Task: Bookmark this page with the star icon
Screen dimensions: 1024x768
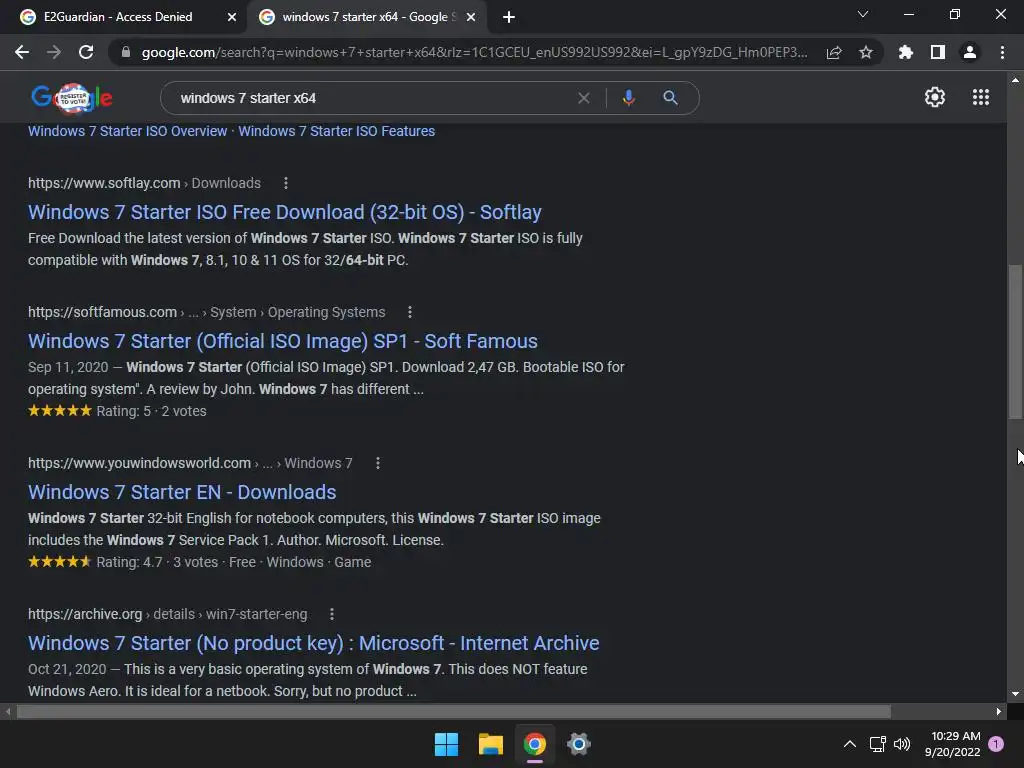Action: 866,52
